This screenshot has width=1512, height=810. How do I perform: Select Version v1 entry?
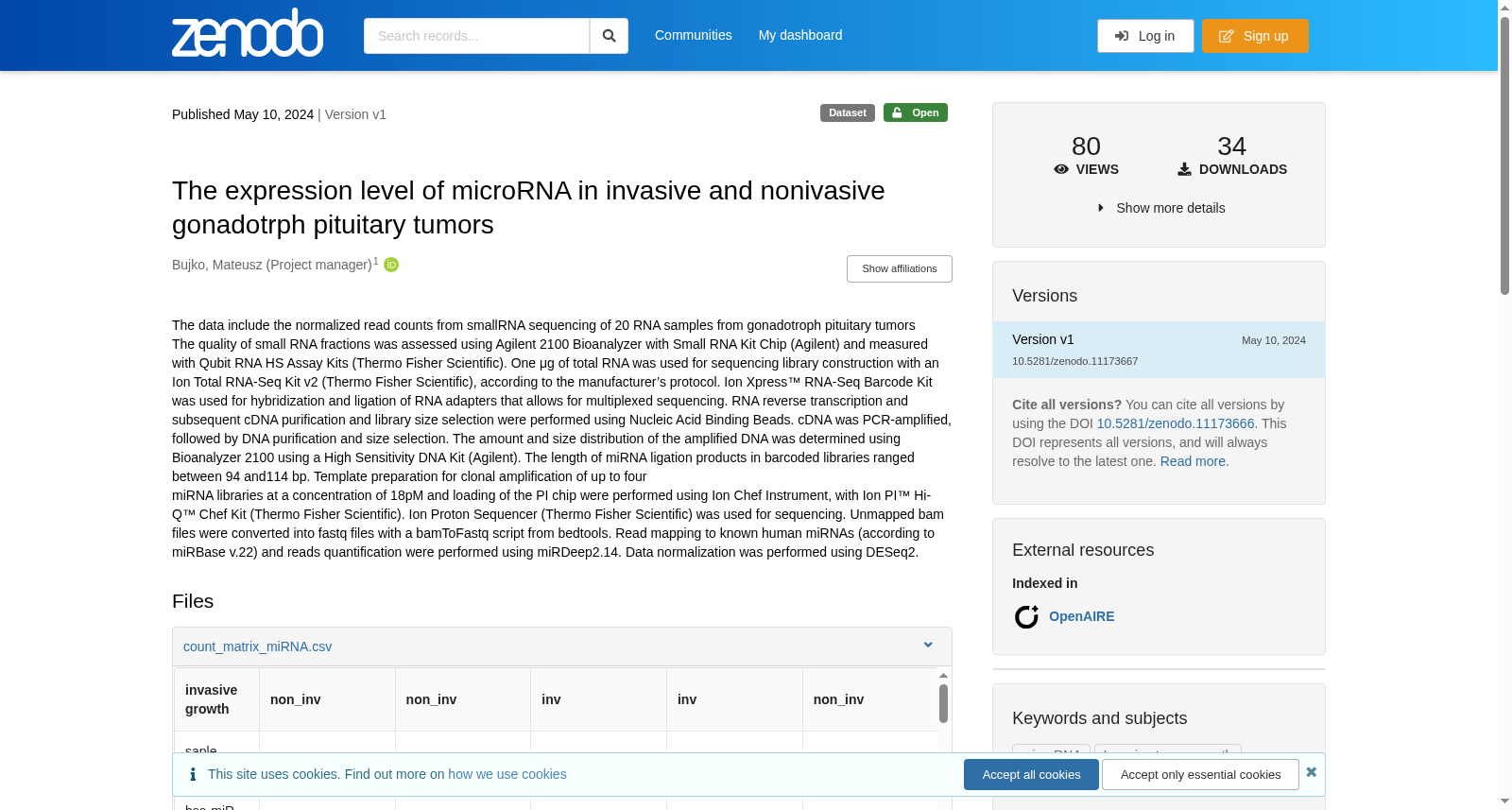pyautogui.click(x=1159, y=350)
